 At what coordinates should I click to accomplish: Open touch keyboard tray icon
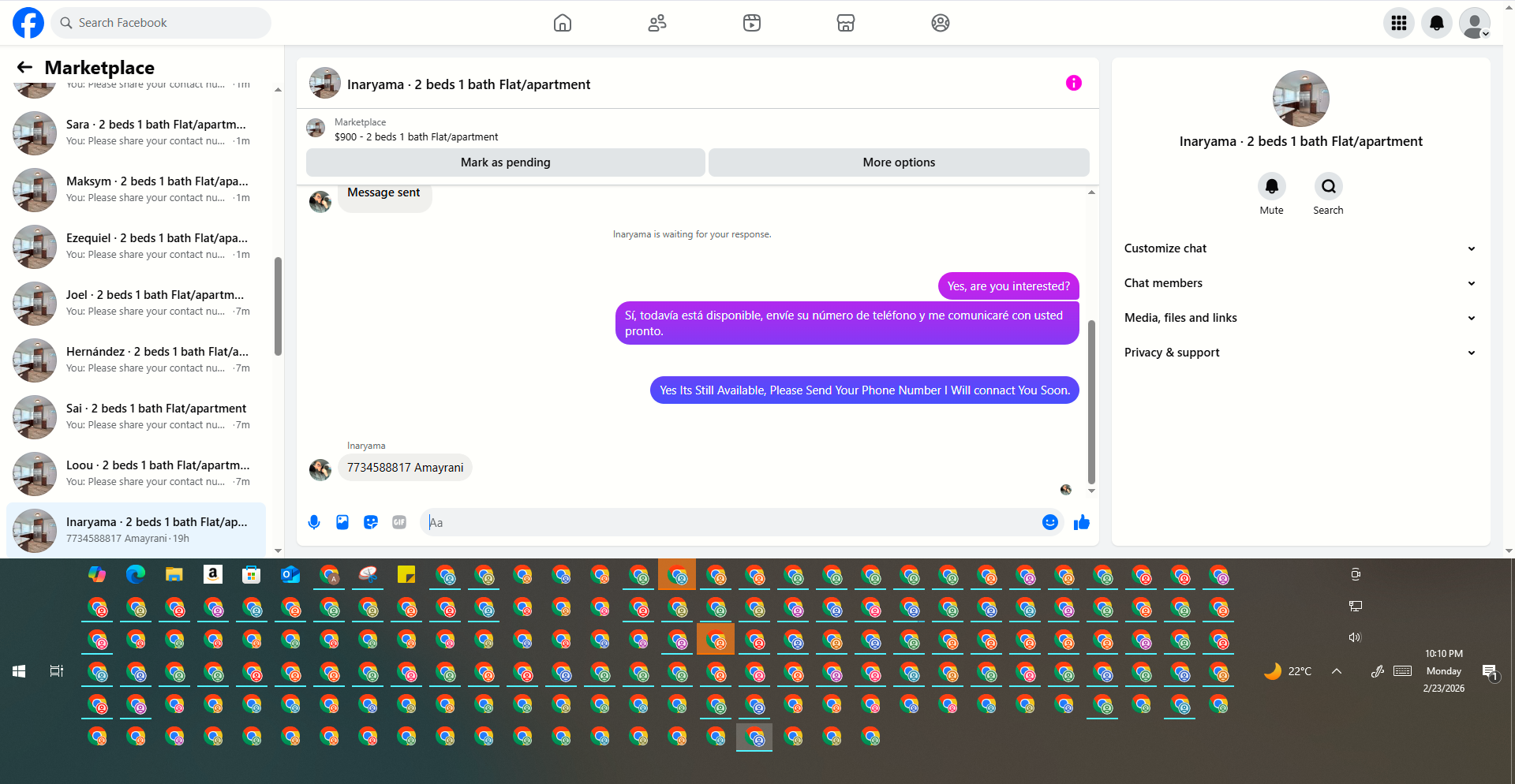[1403, 671]
